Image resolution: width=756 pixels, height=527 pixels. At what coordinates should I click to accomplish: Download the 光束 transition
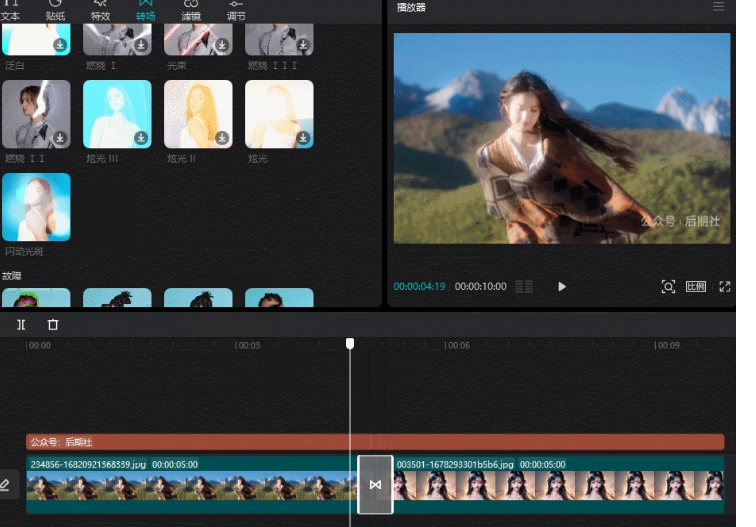(222, 45)
